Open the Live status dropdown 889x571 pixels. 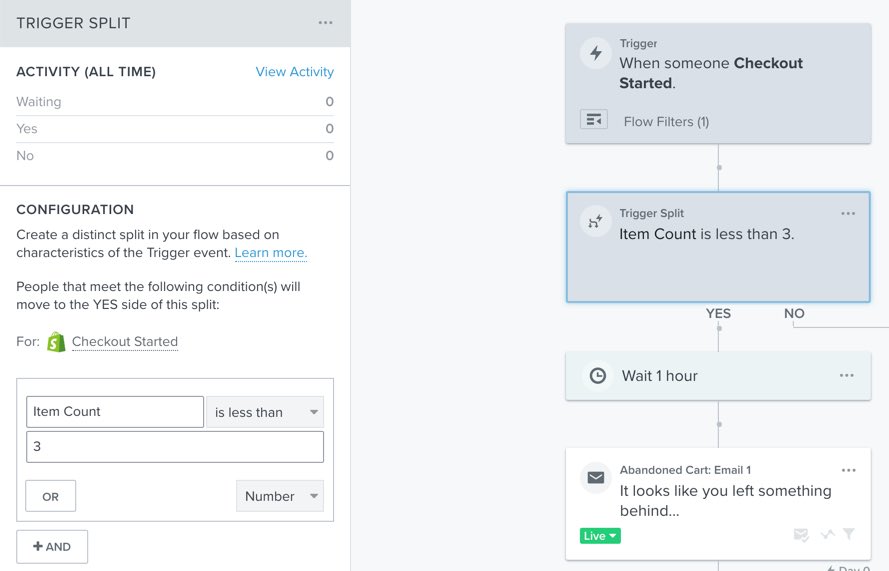point(600,536)
